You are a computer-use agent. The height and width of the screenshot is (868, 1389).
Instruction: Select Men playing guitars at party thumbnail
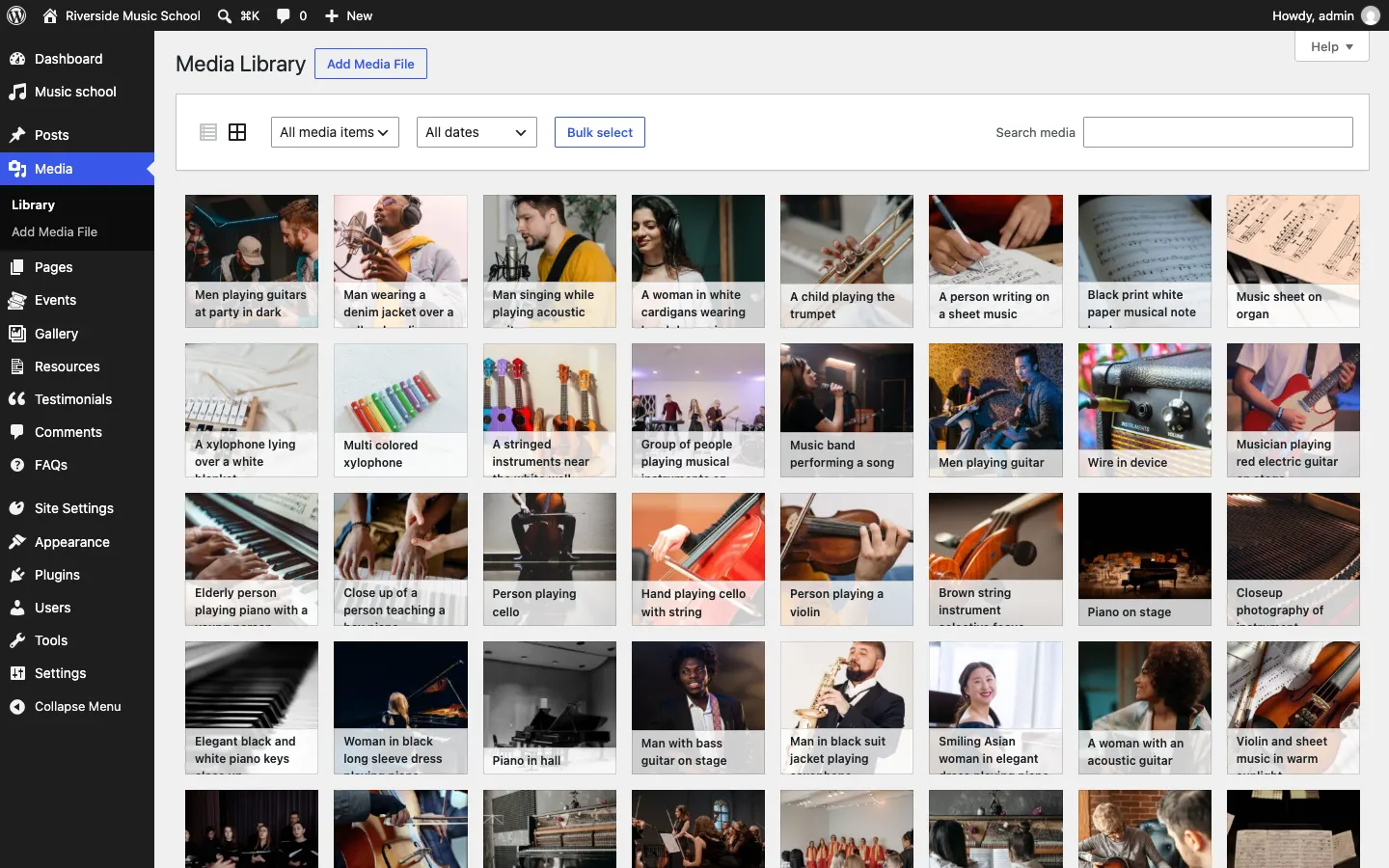click(252, 261)
